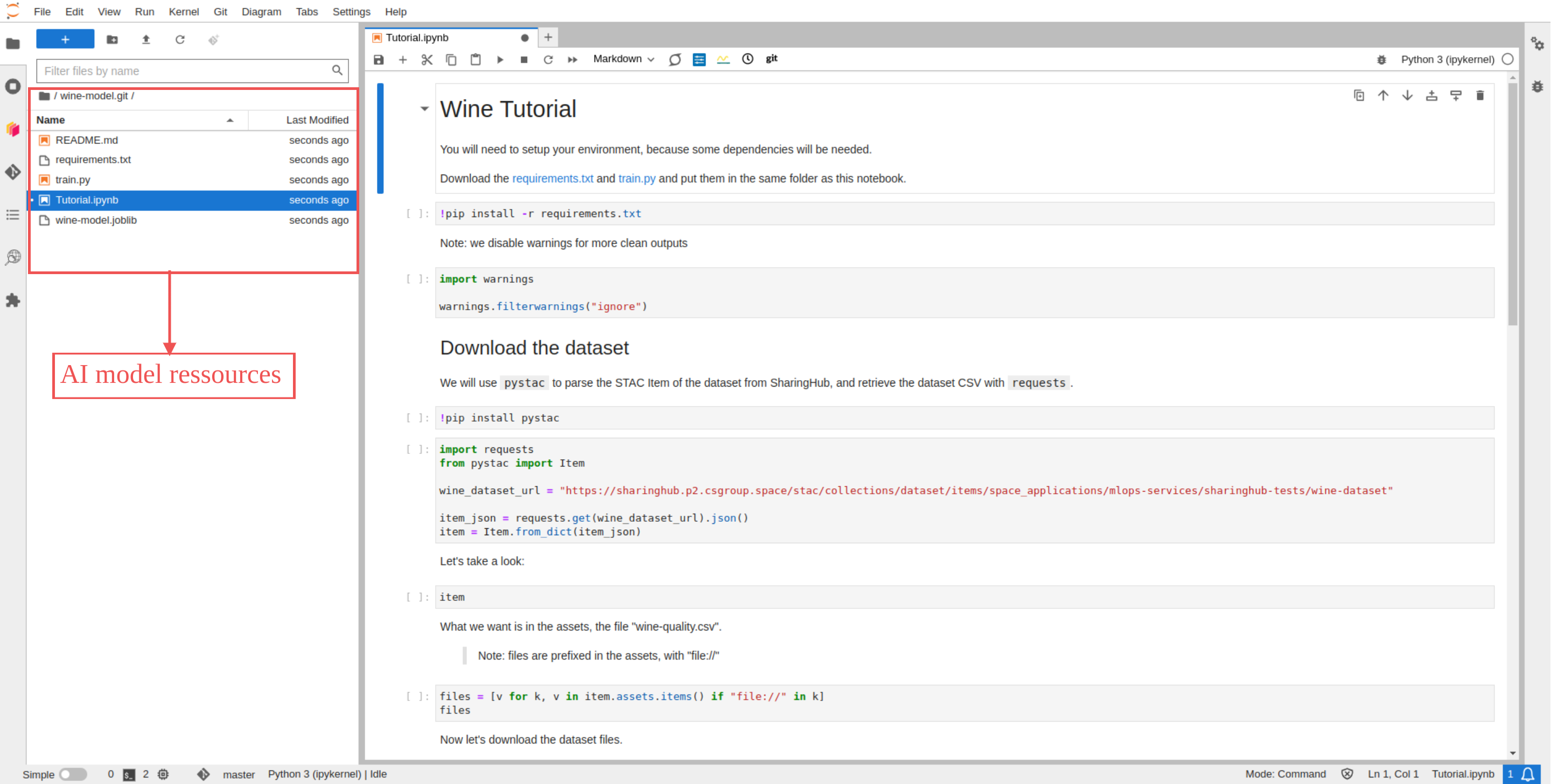Screen dimensions: 1551x784
Task: Click the clock icon in notebook toolbar
Action: [x=747, y=58]
